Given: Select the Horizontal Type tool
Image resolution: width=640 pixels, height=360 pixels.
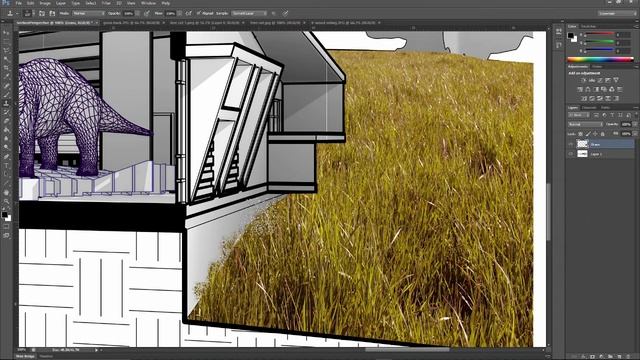Looking at the screenshot, I should [x=6, y=165].
